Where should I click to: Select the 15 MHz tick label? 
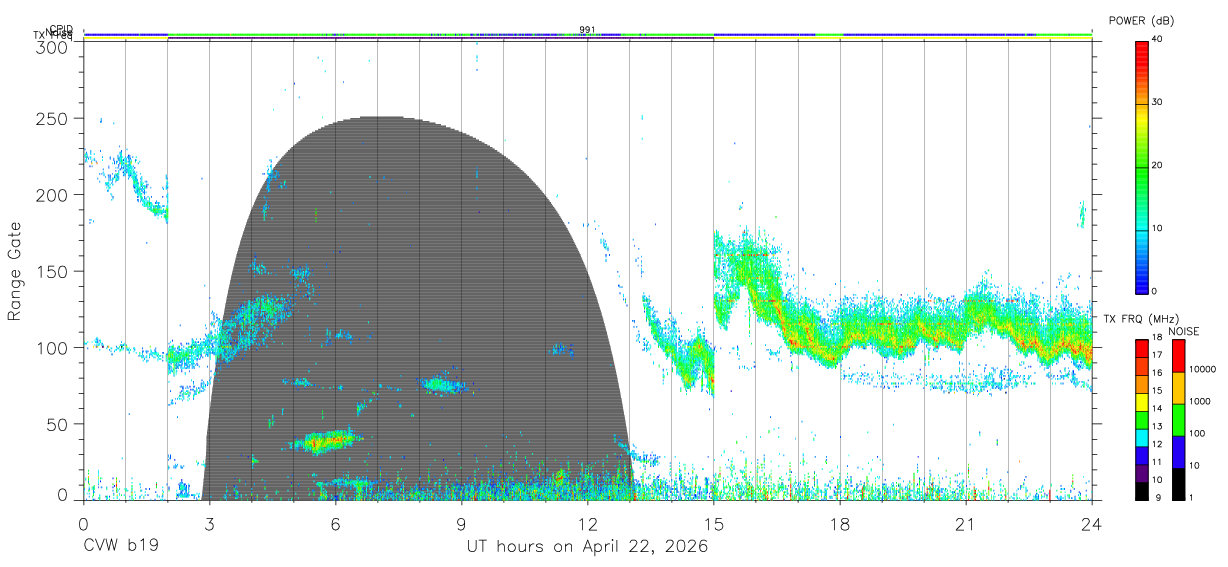[1156, 391]
